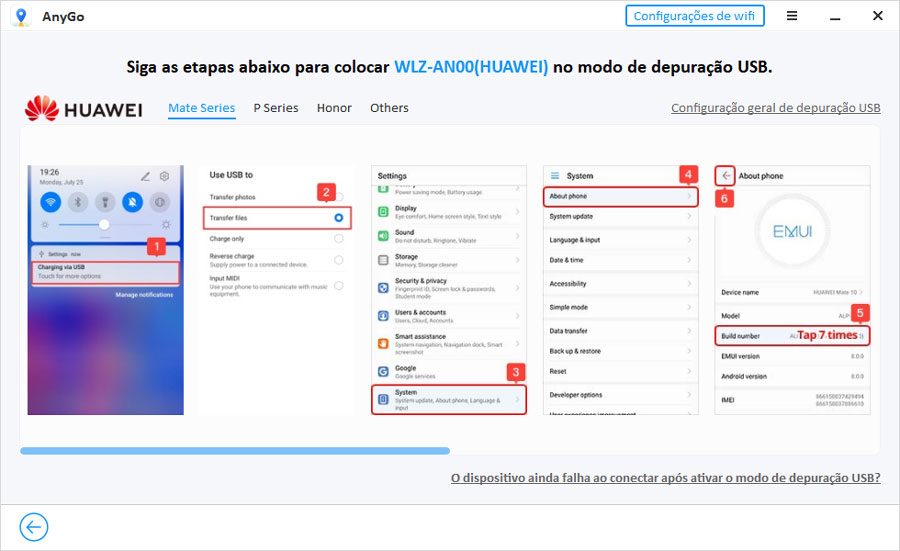Switch to the Mate Series tab

[x=201, y=108]
